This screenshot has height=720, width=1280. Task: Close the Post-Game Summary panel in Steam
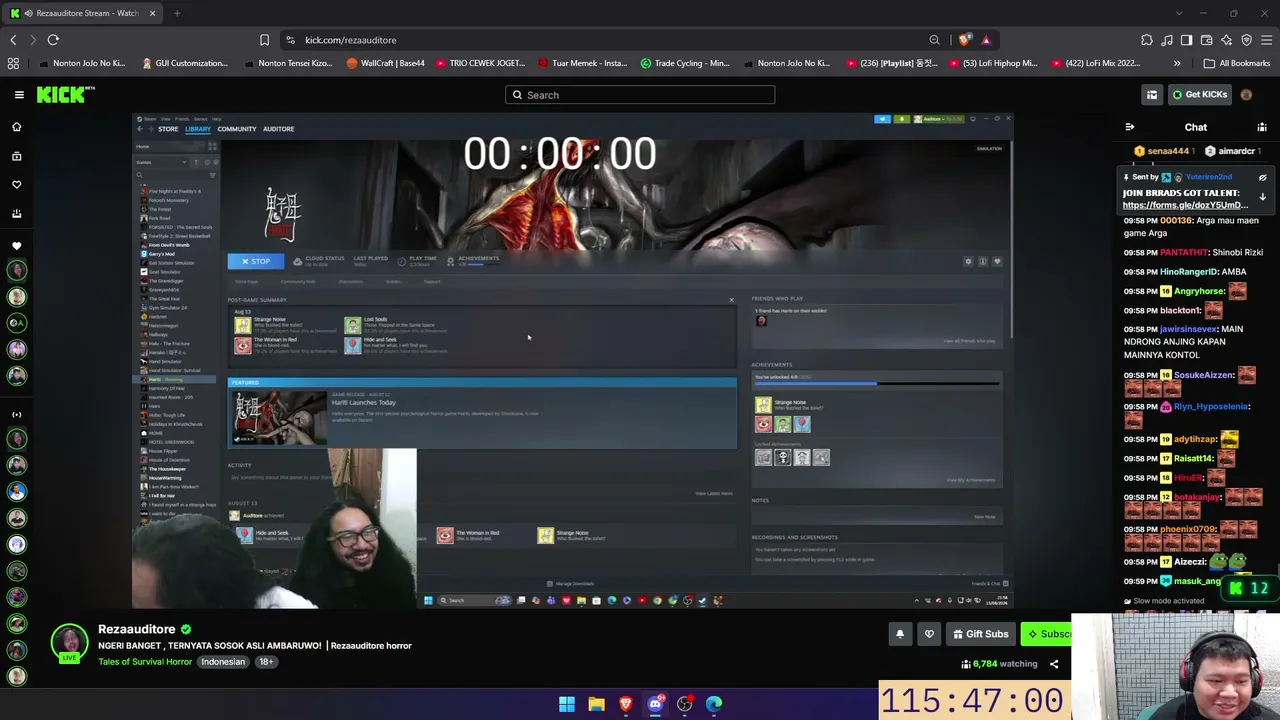[x=731, y=300]
